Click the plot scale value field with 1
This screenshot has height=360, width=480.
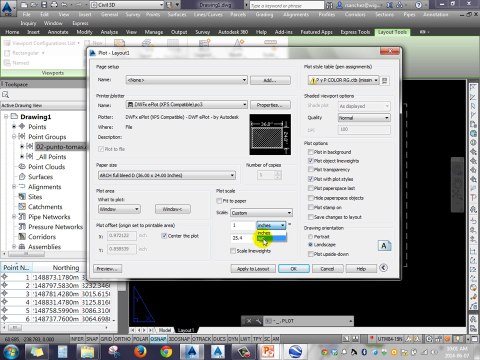242,225
